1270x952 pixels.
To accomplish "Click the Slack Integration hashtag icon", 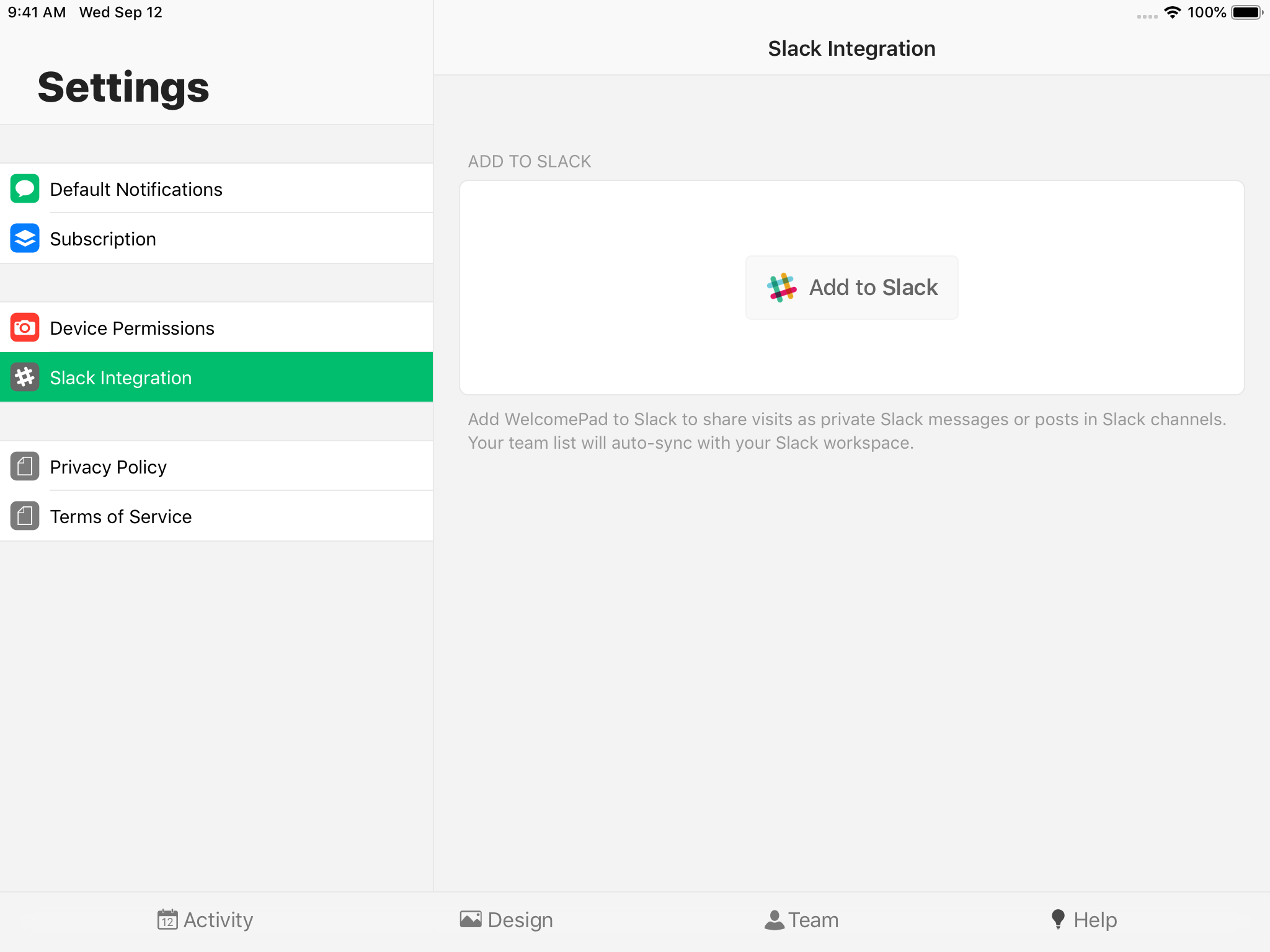I will click(25, 377).
